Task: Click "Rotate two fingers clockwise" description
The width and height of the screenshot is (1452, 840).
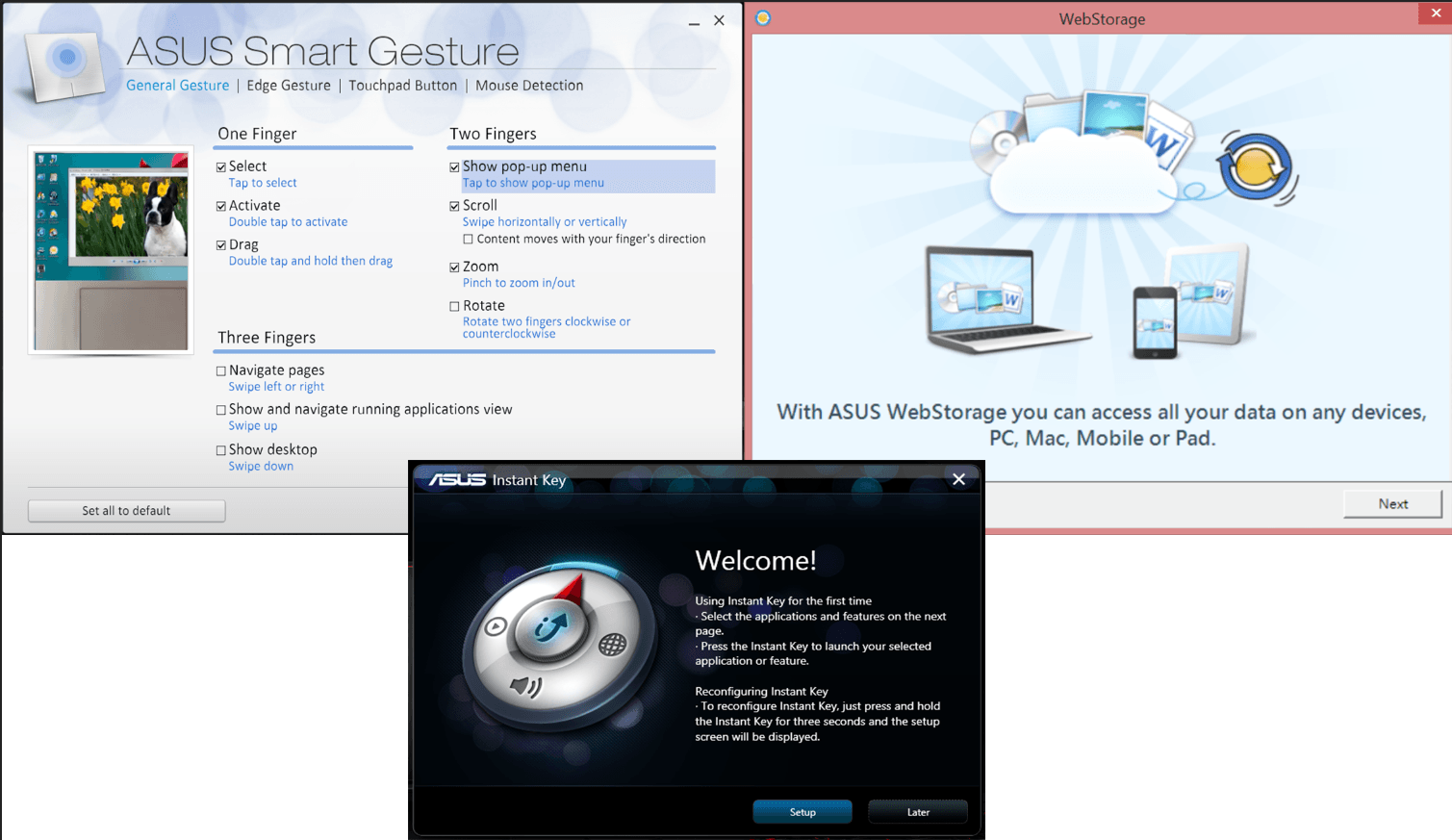Action: pos(547,327)
